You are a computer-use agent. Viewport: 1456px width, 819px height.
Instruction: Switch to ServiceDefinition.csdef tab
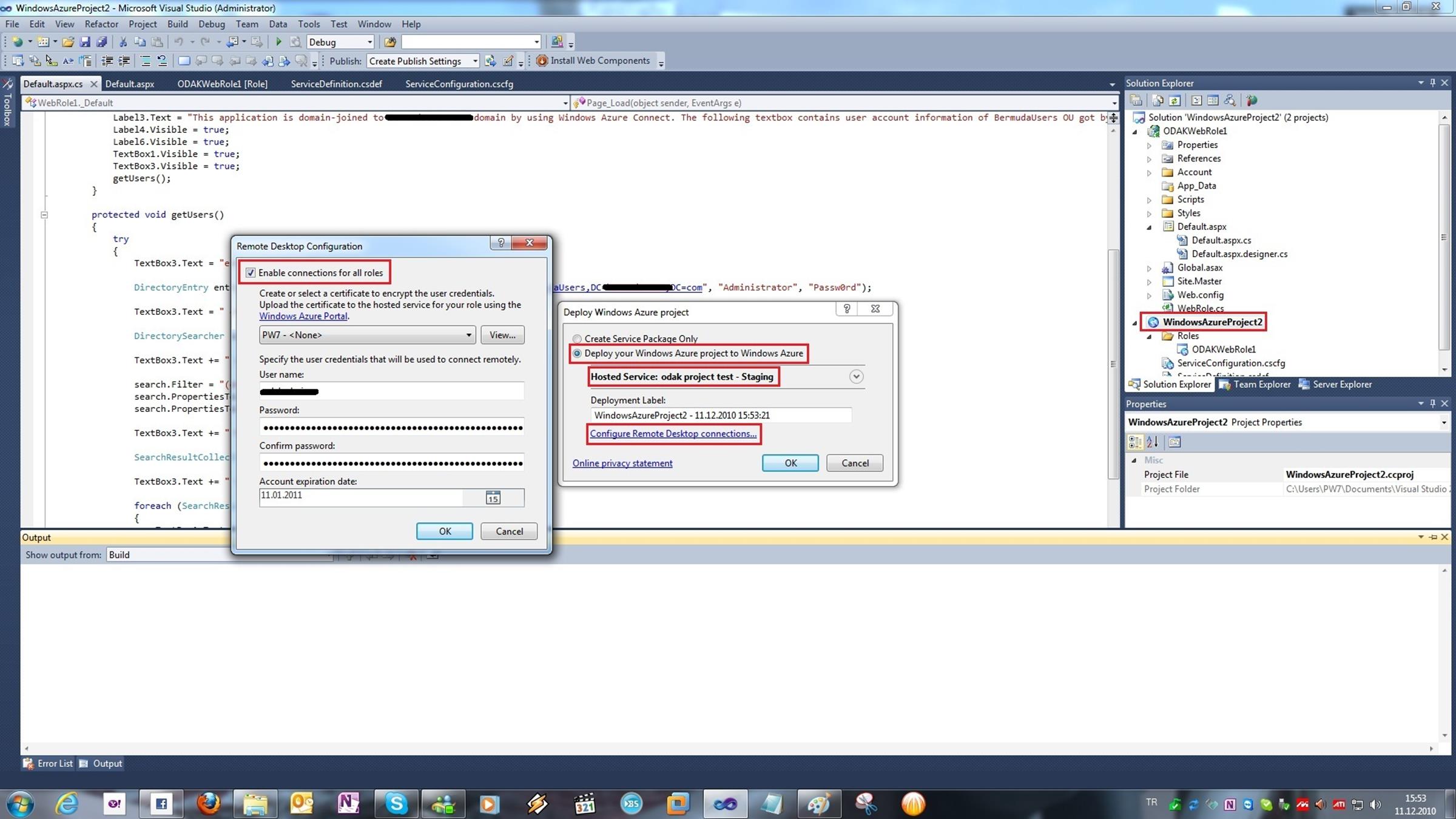tap(336, 84)
